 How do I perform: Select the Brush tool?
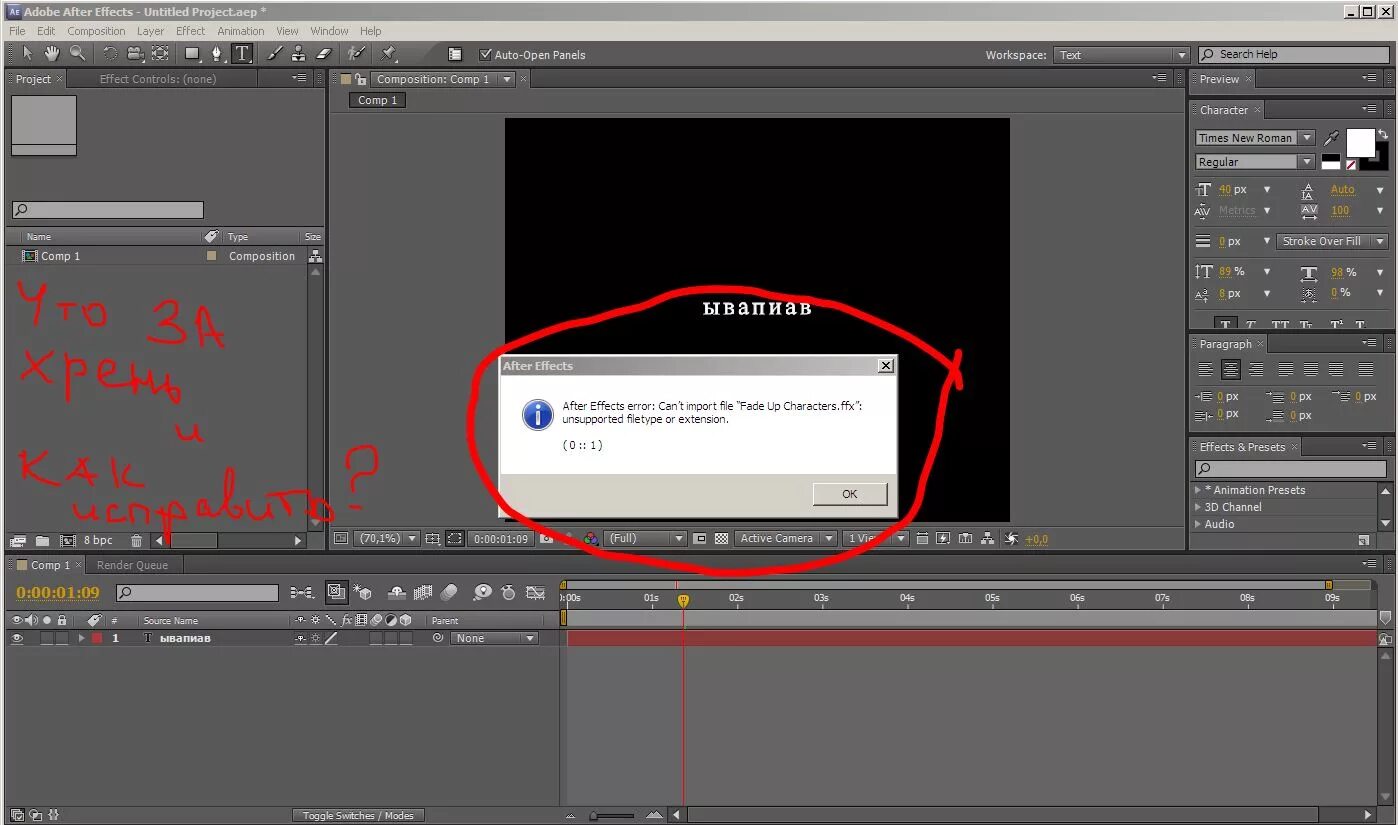click(x=275, y=54)
